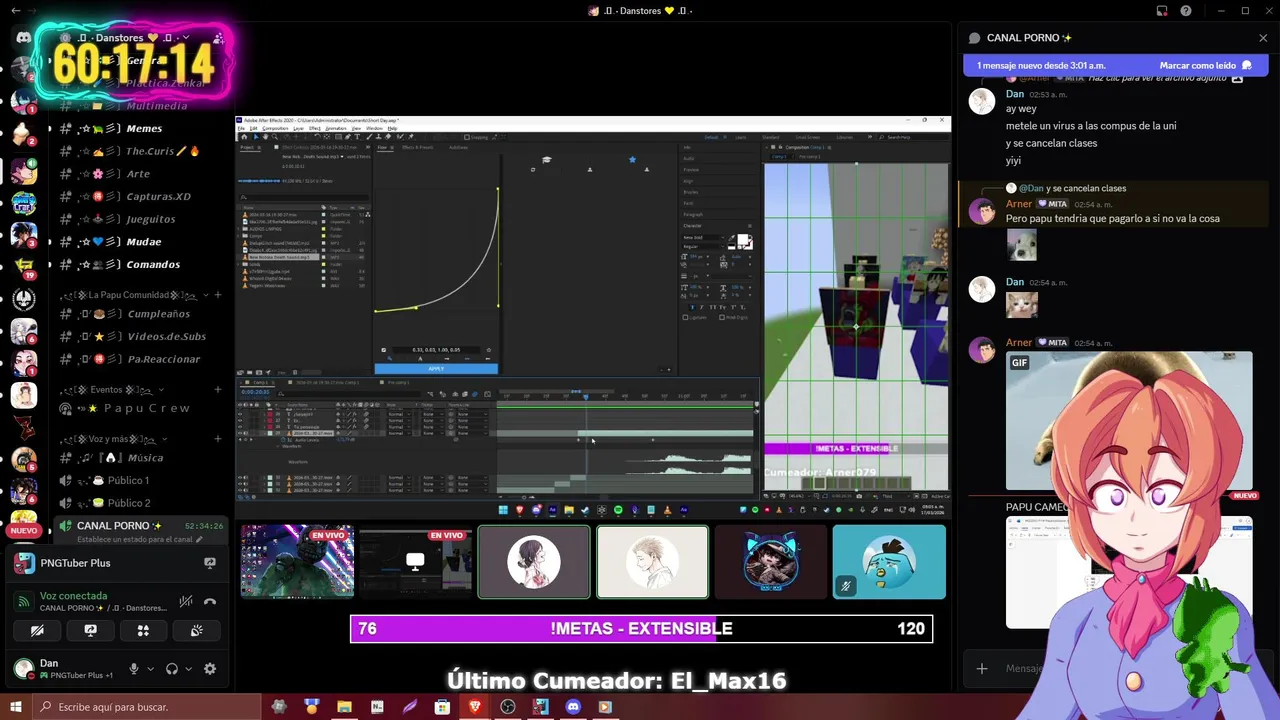Close the chat panel with X

(1263, 38)
